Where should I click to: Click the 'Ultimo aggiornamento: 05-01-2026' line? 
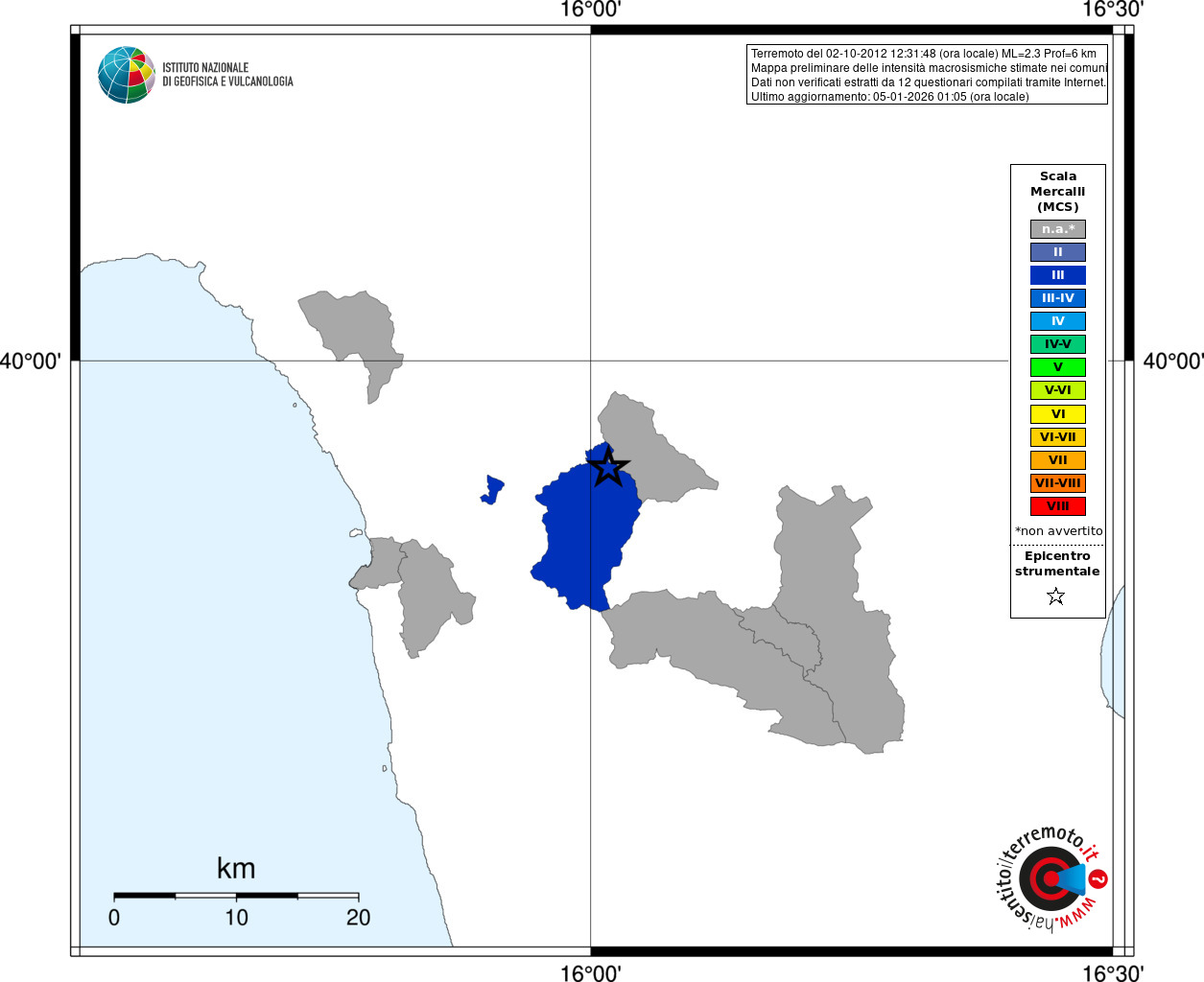tap(889, 97)
